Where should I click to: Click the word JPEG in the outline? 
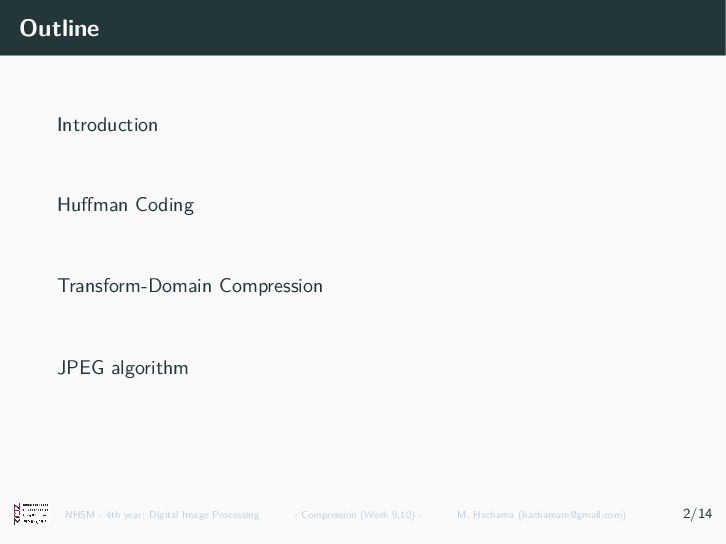tap(81, 368)
